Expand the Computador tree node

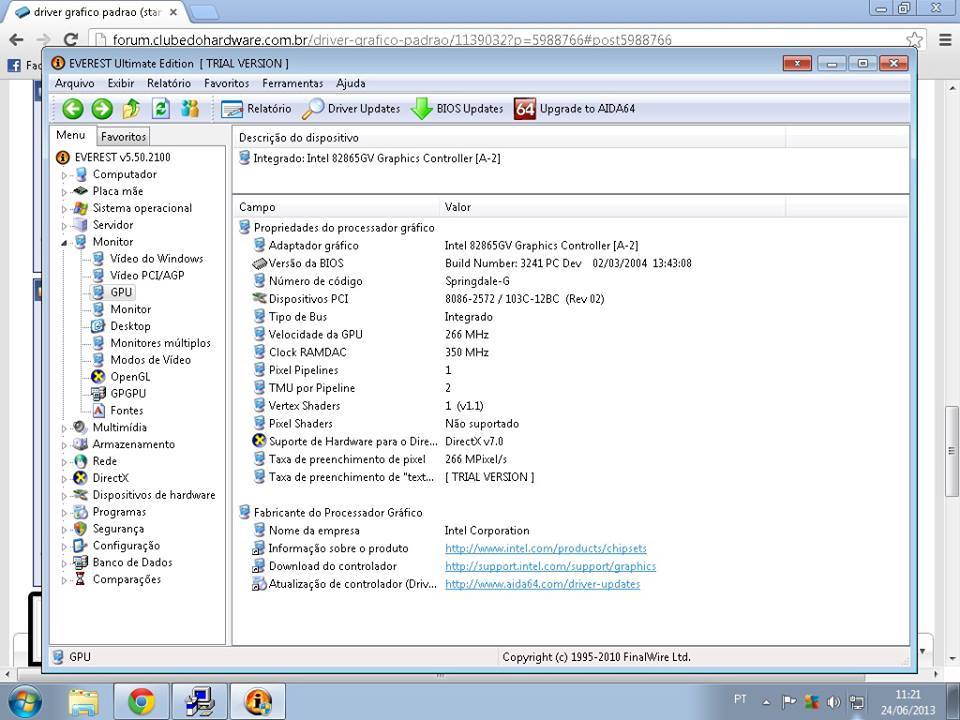[64, 175]
